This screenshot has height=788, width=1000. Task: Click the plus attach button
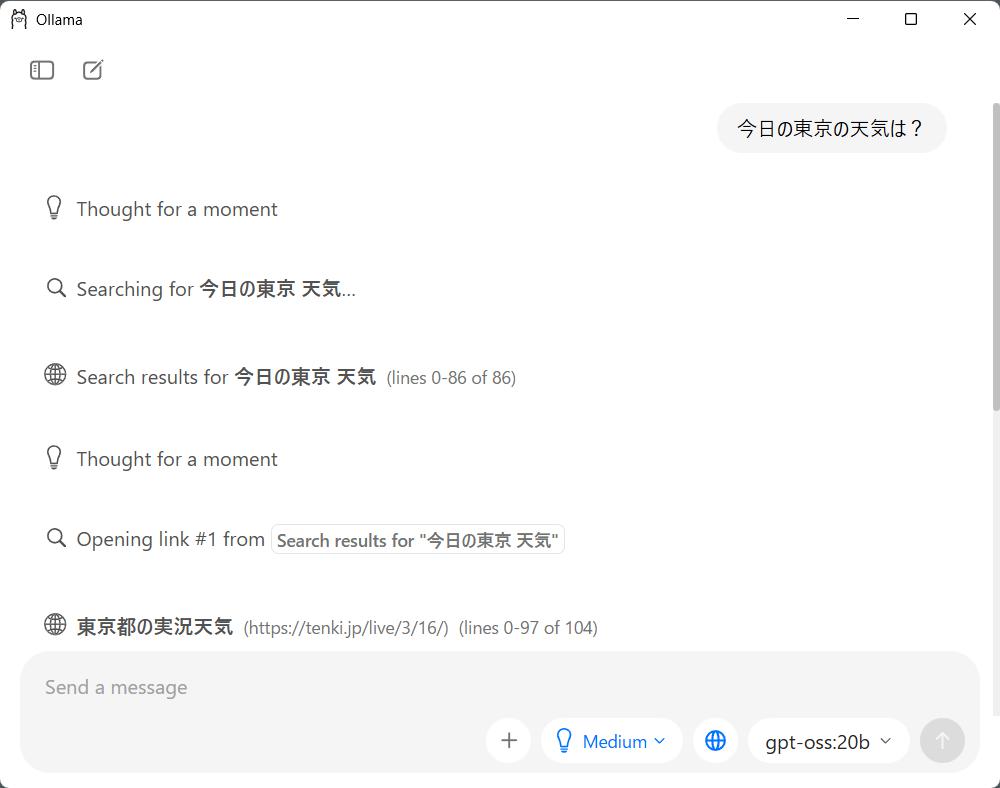tap(508, 740)
